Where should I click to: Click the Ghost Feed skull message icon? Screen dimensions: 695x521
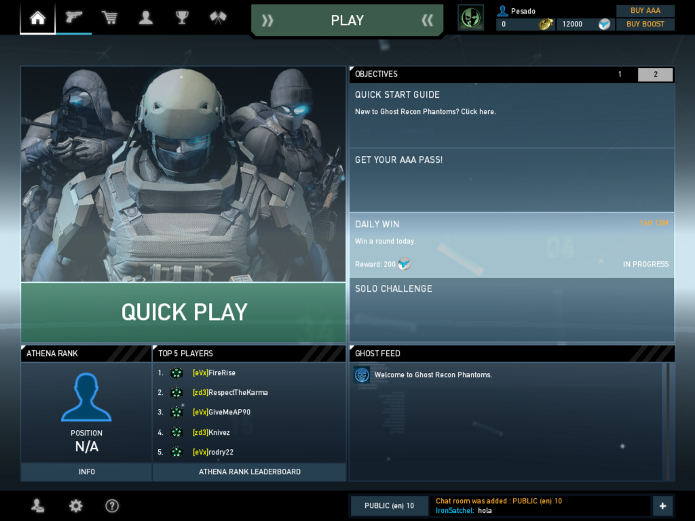click(362, 375)
